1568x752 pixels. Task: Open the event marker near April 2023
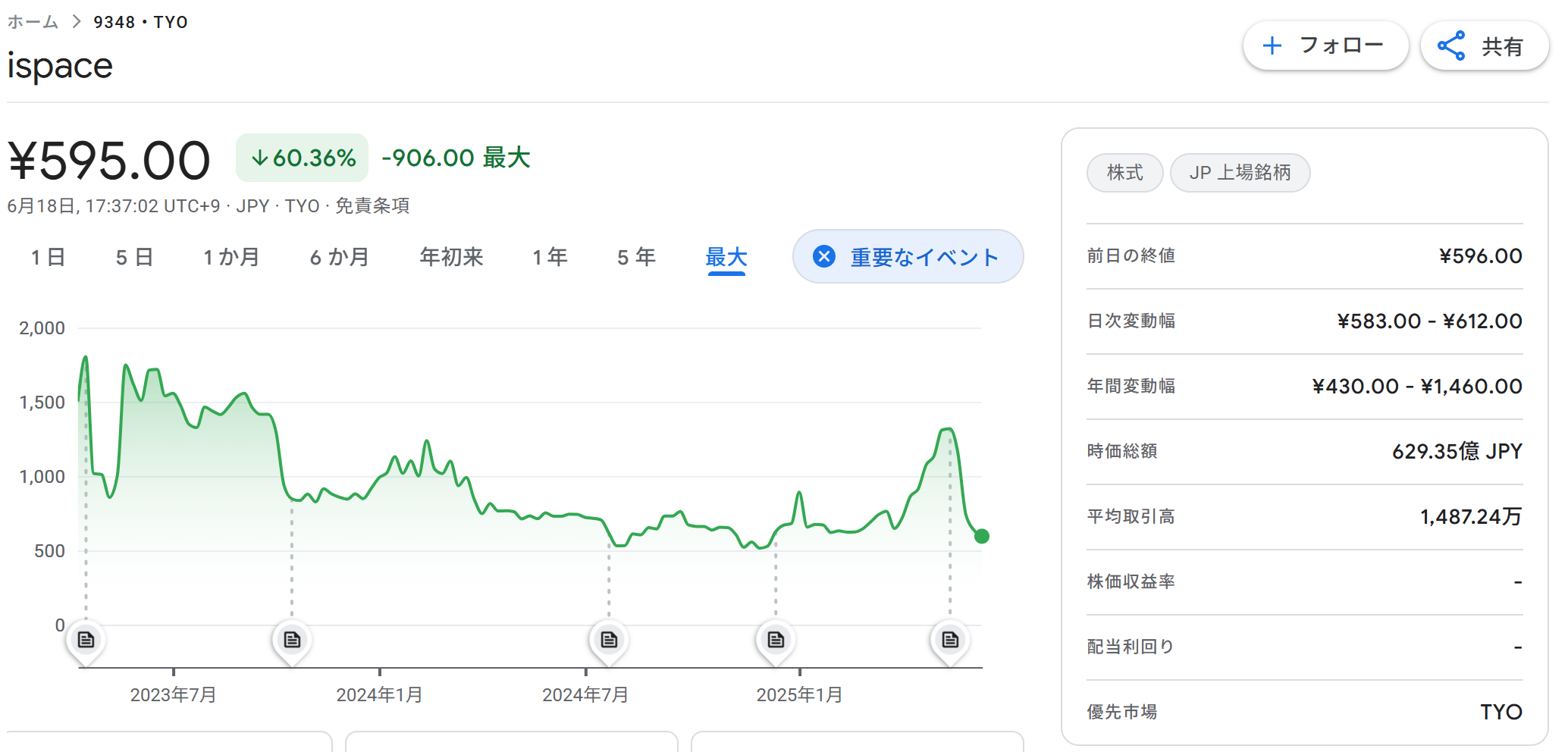pyautogui.click(x=86, y=641)
